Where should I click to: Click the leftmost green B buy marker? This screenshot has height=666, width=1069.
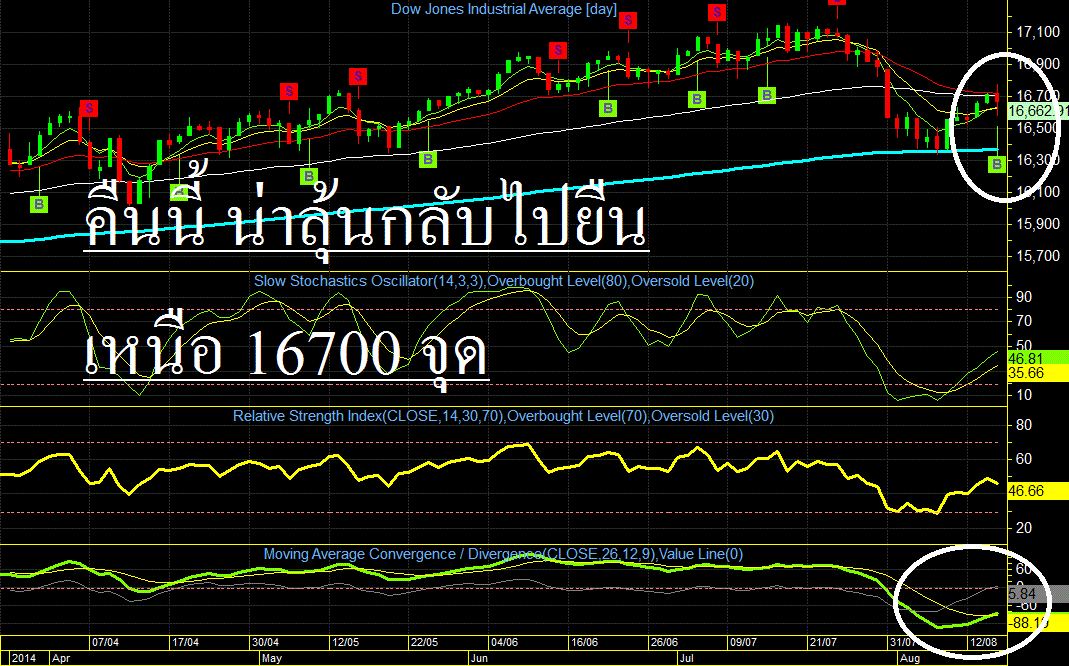coord(40,204)
